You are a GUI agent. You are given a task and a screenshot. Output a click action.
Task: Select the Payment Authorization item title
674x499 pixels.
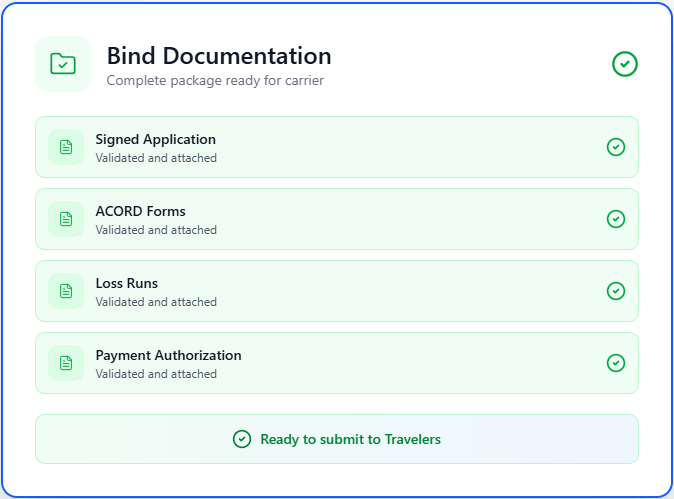(x=168, y=355)
